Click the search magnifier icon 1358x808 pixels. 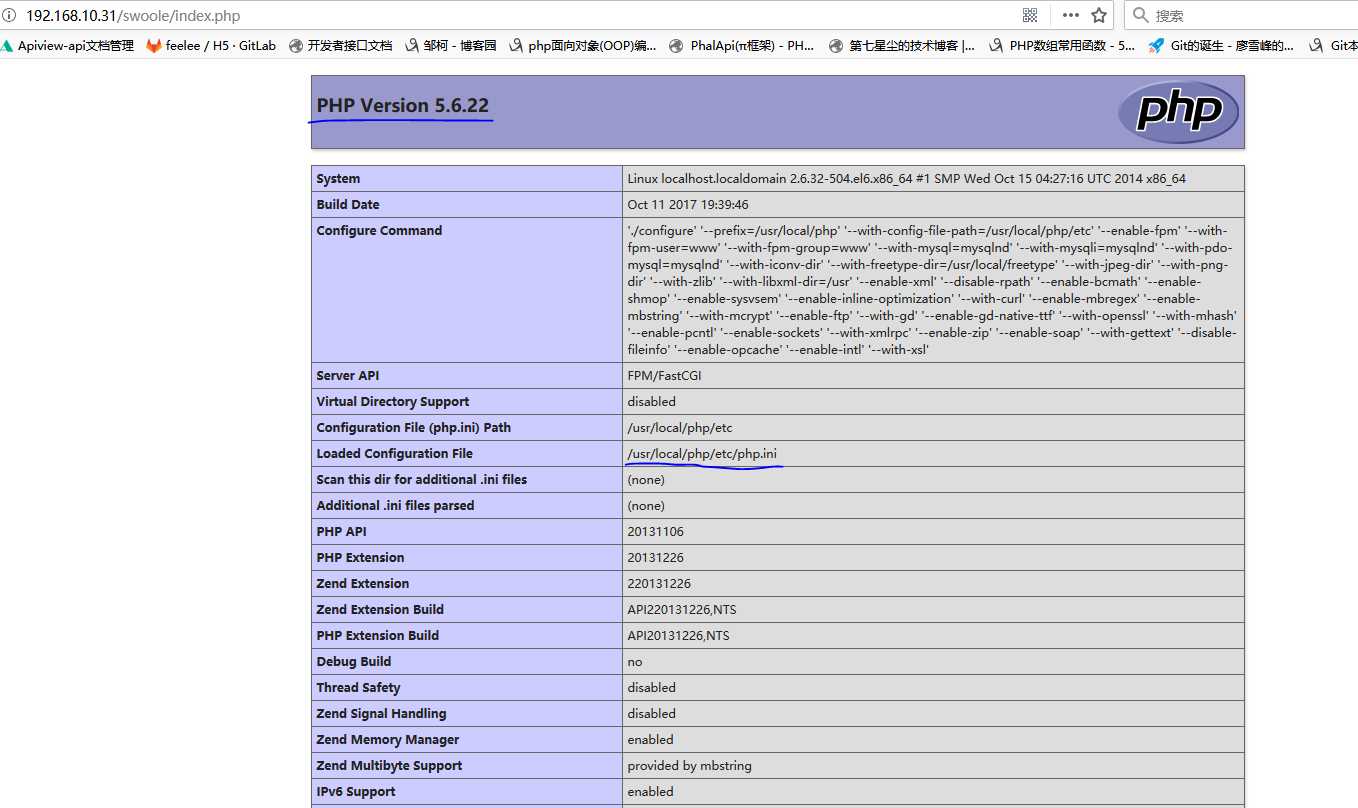(1141, 15)
